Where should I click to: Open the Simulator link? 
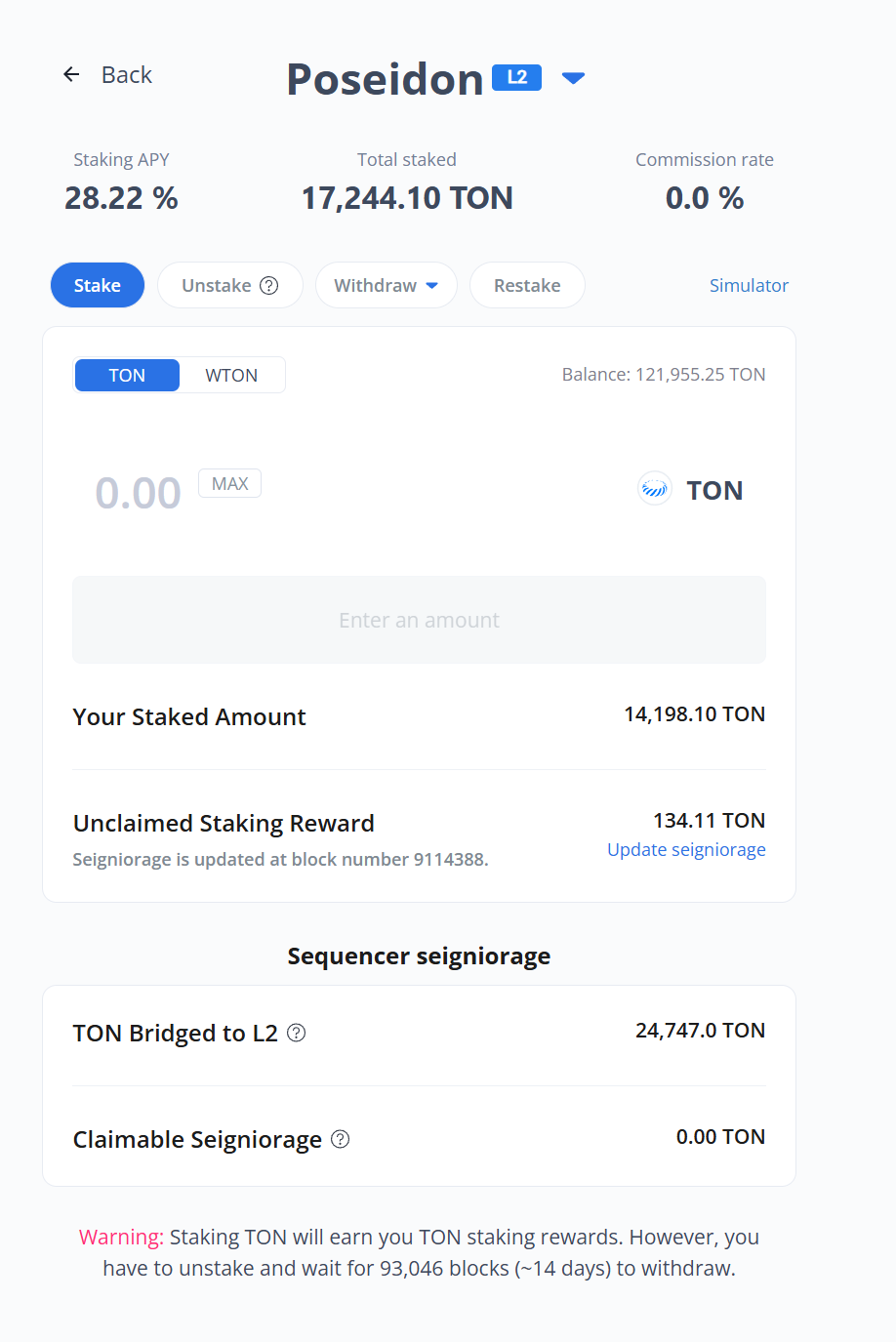(x=749, y=286)
